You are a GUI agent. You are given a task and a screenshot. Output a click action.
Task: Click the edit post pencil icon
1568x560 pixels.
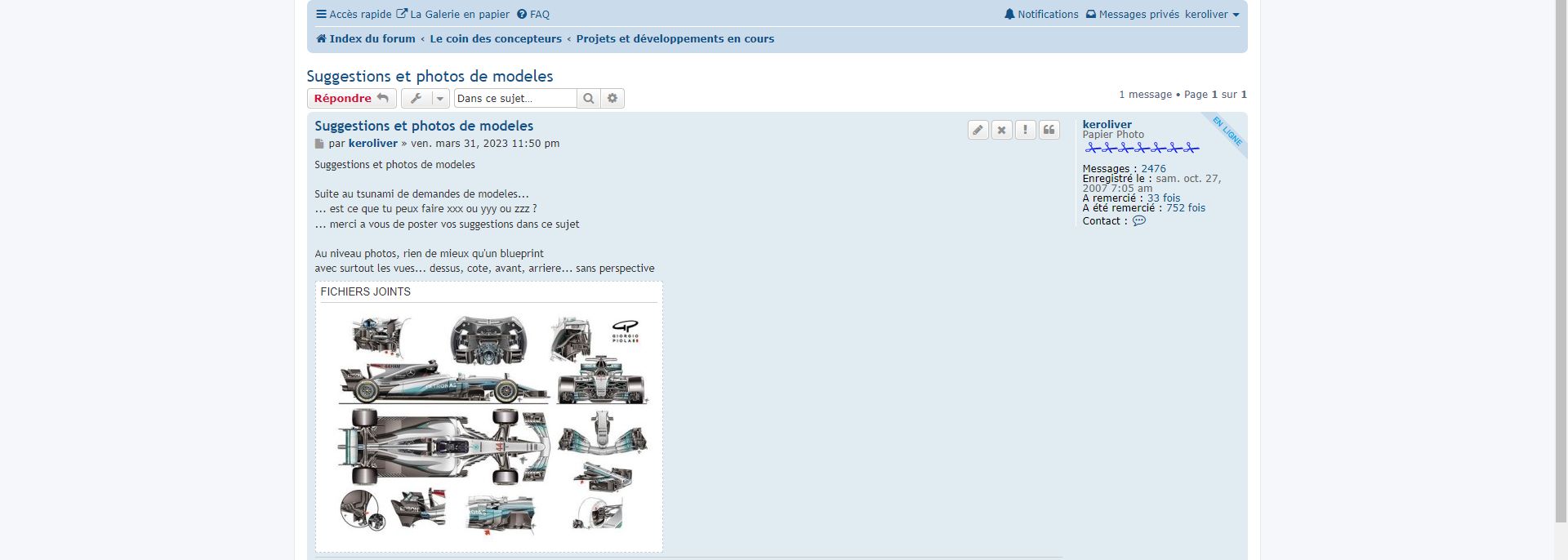(x=978, y=130)
